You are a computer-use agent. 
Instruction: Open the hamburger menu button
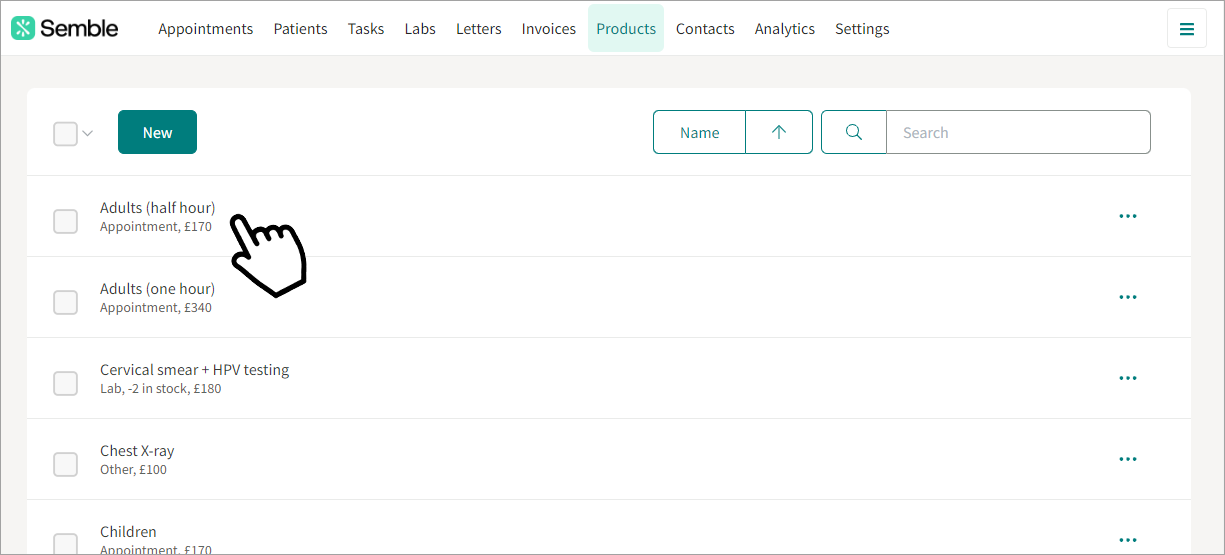pos(1187,28)
